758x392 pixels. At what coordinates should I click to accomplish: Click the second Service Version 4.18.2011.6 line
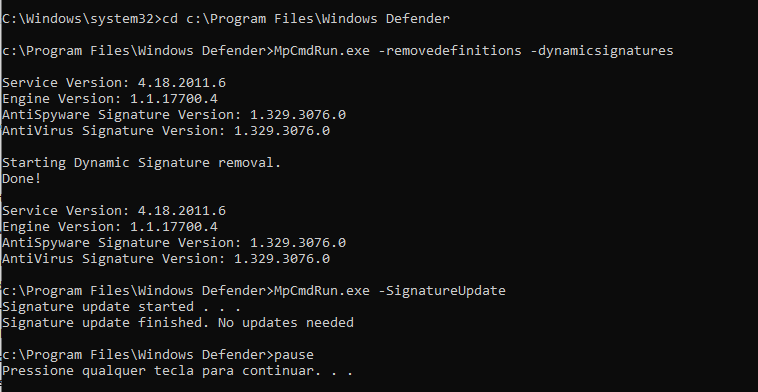pyautogui.click(x=114, y=211)
